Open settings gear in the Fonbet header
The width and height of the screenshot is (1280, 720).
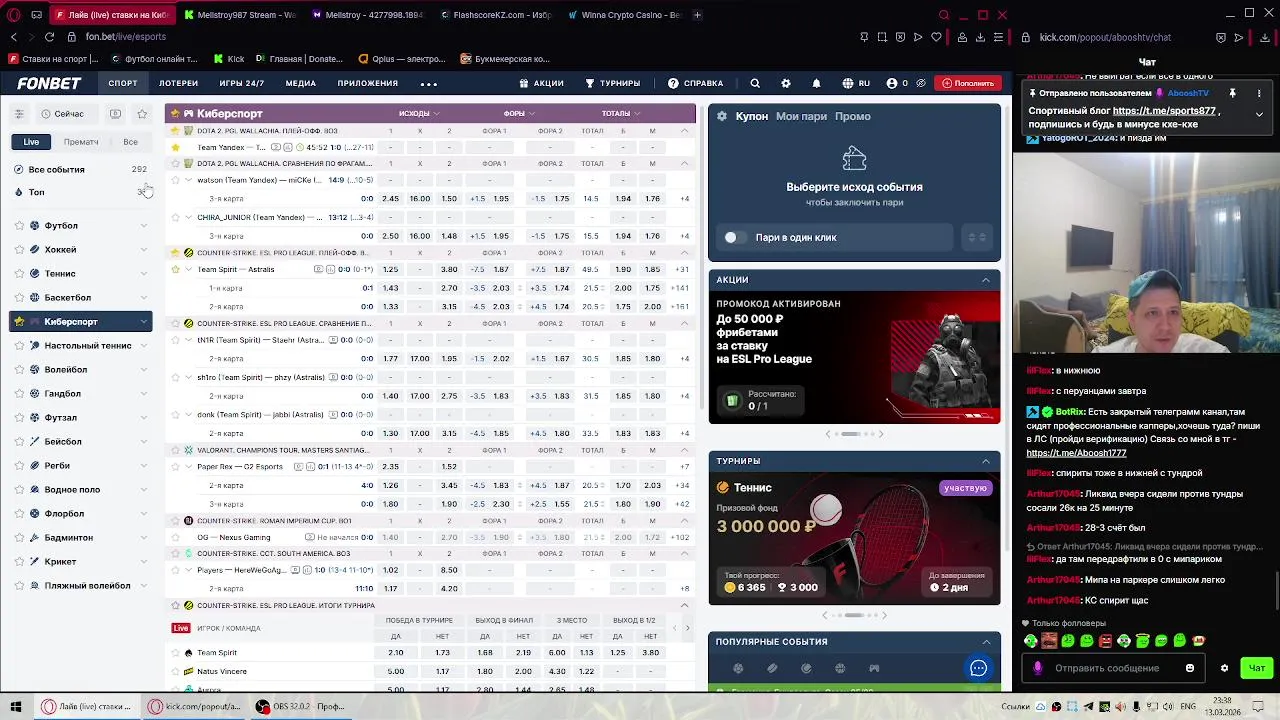(786, 83)
